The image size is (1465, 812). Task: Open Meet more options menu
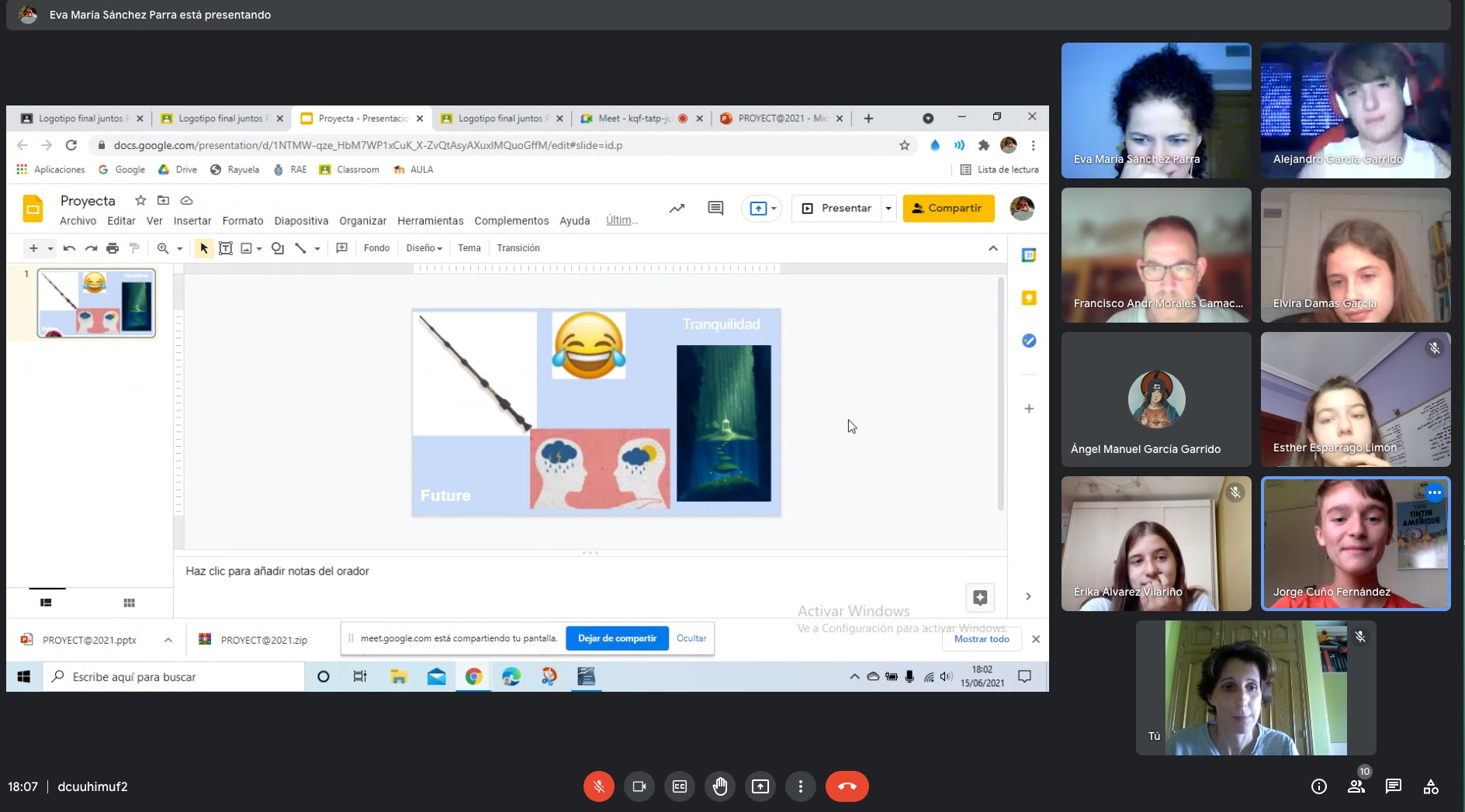pyautogui.click(x=801, y=786)
